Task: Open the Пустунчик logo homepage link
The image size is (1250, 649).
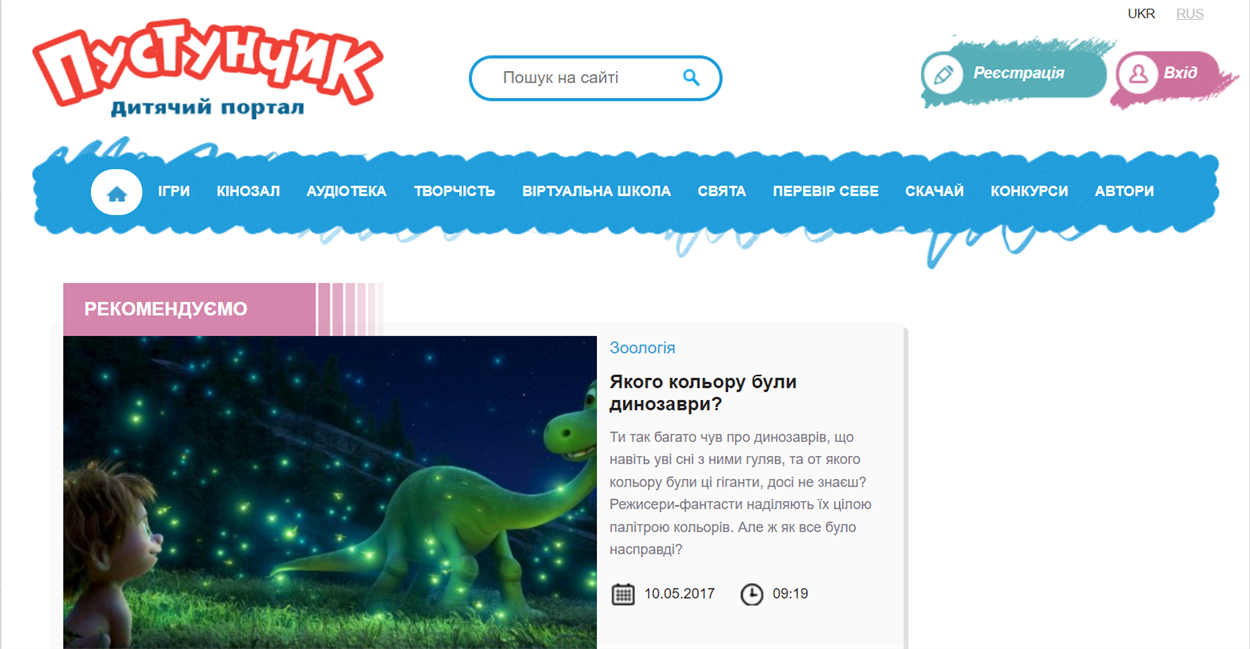Action: pos(207,71)
